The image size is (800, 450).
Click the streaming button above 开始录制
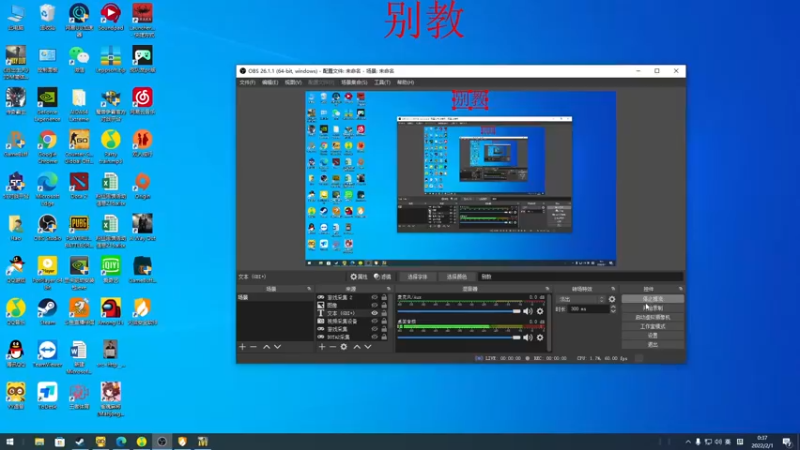(x=653, y=299)
